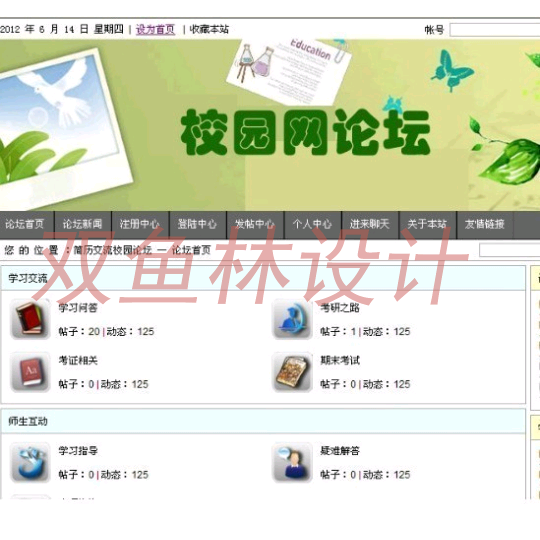Click 动态：125 under 疑难解答
540x540 pixels.
[387, 475]
